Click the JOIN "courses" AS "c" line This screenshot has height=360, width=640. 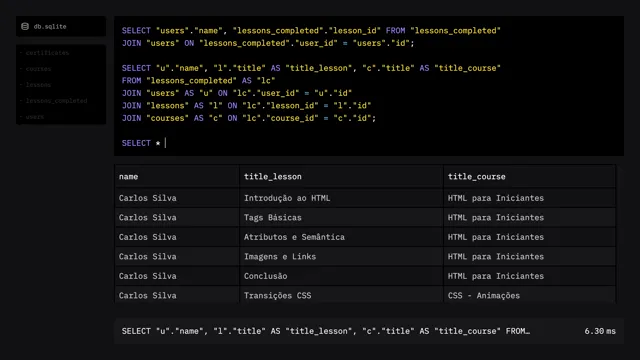(249, 118)
